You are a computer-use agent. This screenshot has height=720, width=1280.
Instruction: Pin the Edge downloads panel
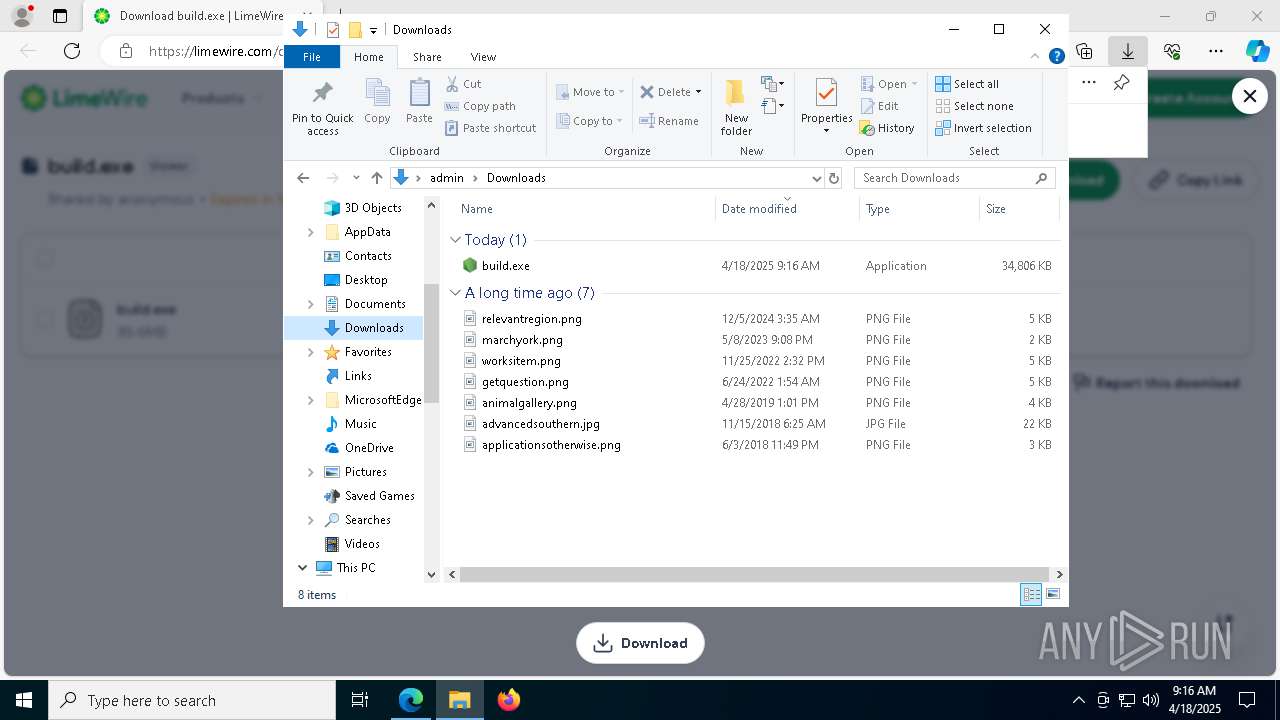click(1121, 83)
